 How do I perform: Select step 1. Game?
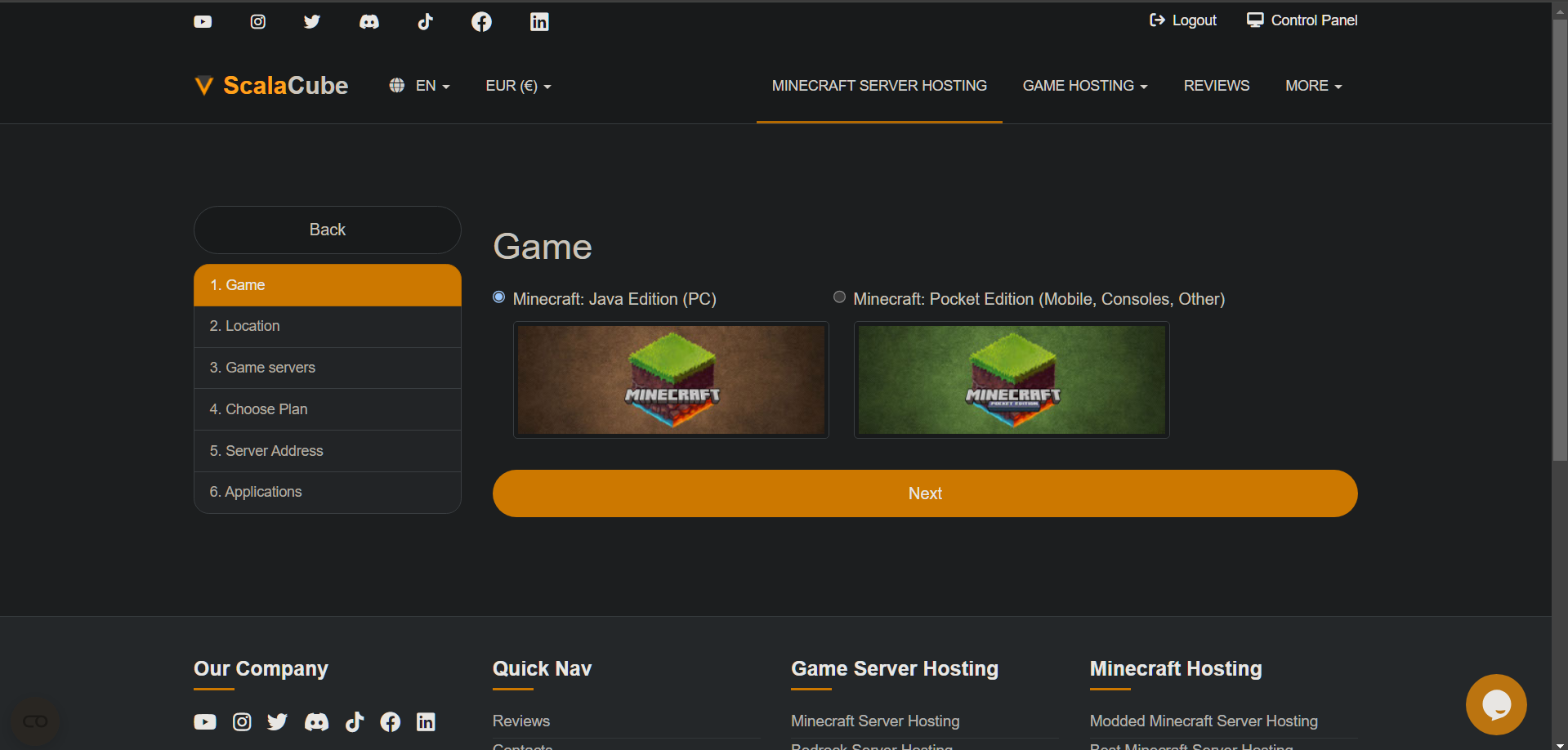coord(328,285)
